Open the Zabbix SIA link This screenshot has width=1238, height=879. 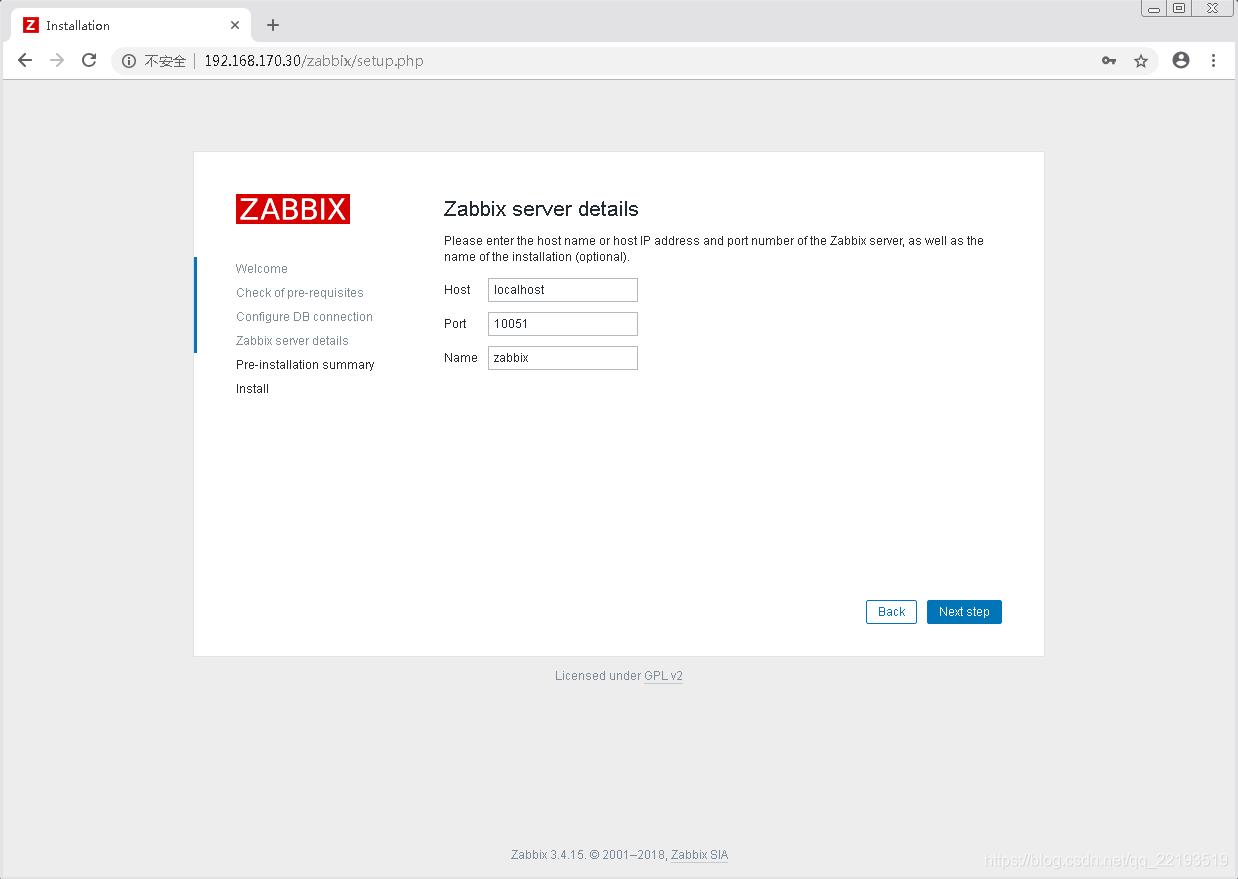699,855
